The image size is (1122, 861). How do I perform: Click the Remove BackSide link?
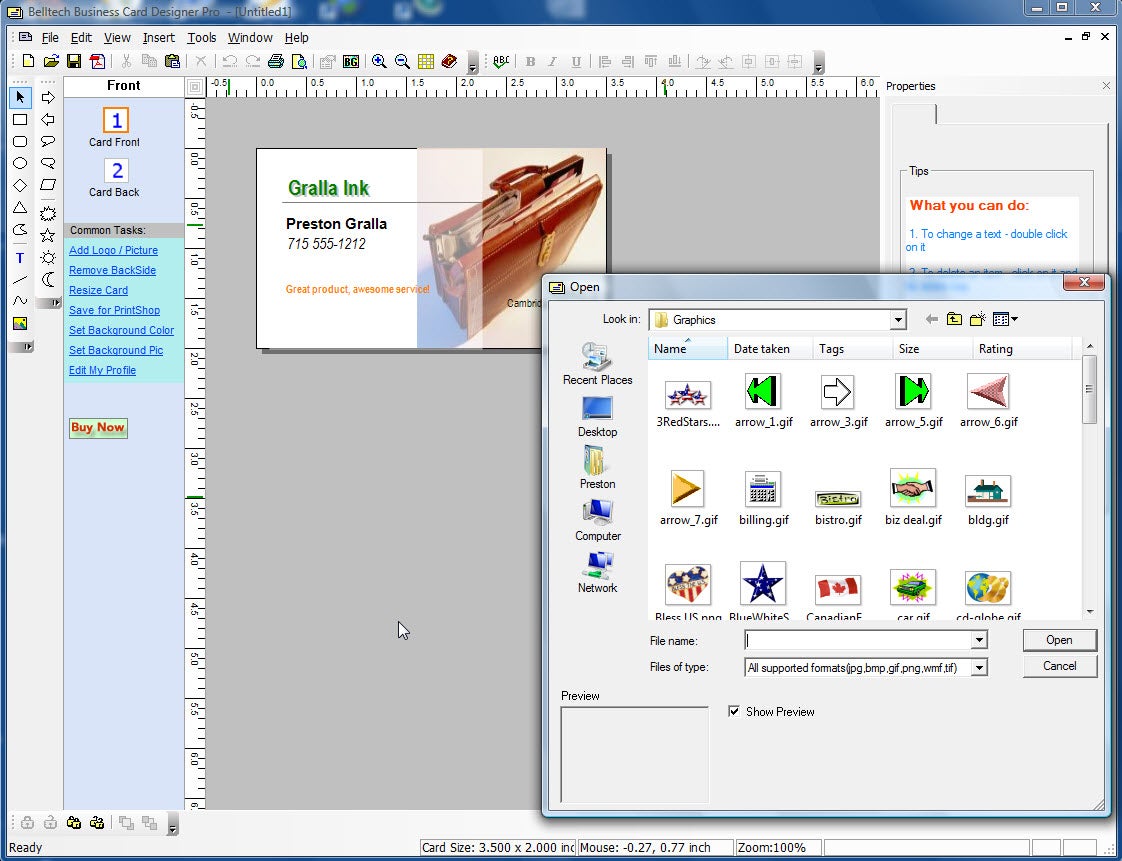pos(112,270)
